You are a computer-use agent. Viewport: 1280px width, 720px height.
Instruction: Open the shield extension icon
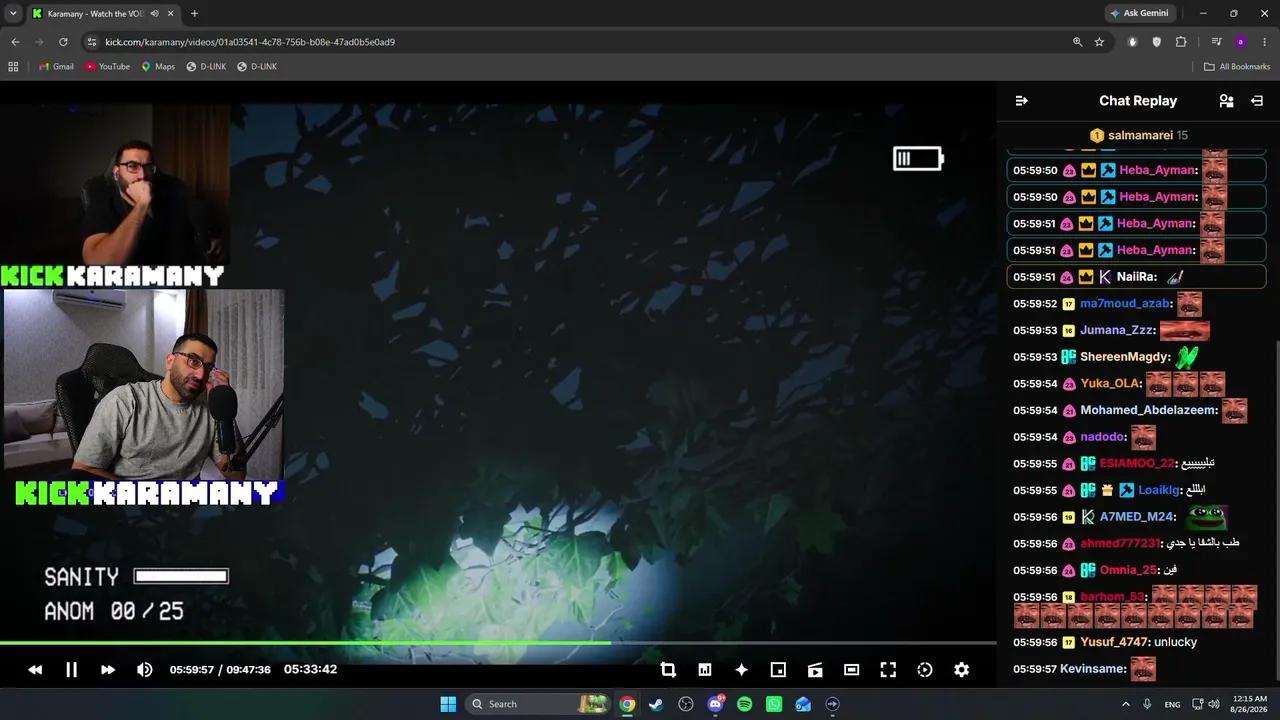click(x=1157, y=42)
